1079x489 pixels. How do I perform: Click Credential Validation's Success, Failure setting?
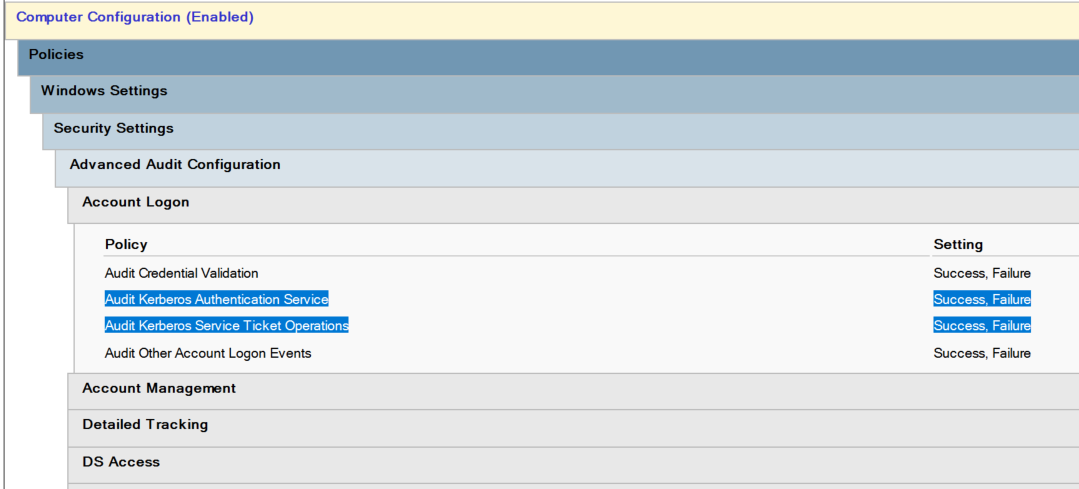(982, 273)
